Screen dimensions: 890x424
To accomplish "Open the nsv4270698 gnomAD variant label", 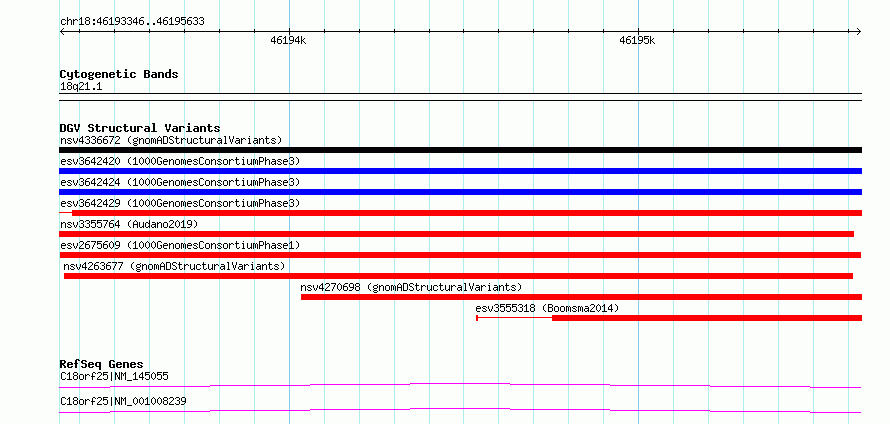I will click(411, 287).
